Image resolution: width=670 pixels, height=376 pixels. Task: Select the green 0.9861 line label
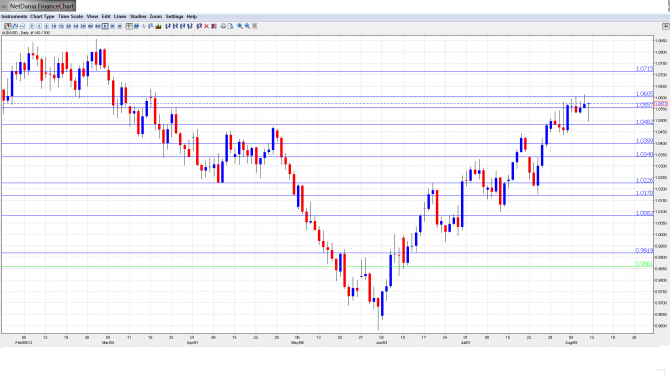(644, 264)
